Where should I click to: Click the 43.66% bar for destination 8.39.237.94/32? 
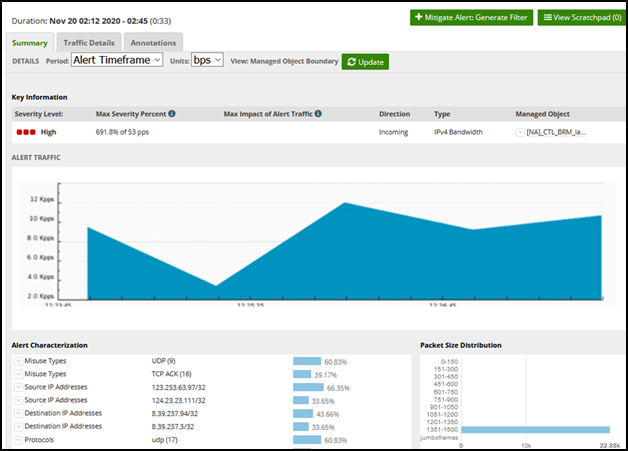[x=303, y=414]
